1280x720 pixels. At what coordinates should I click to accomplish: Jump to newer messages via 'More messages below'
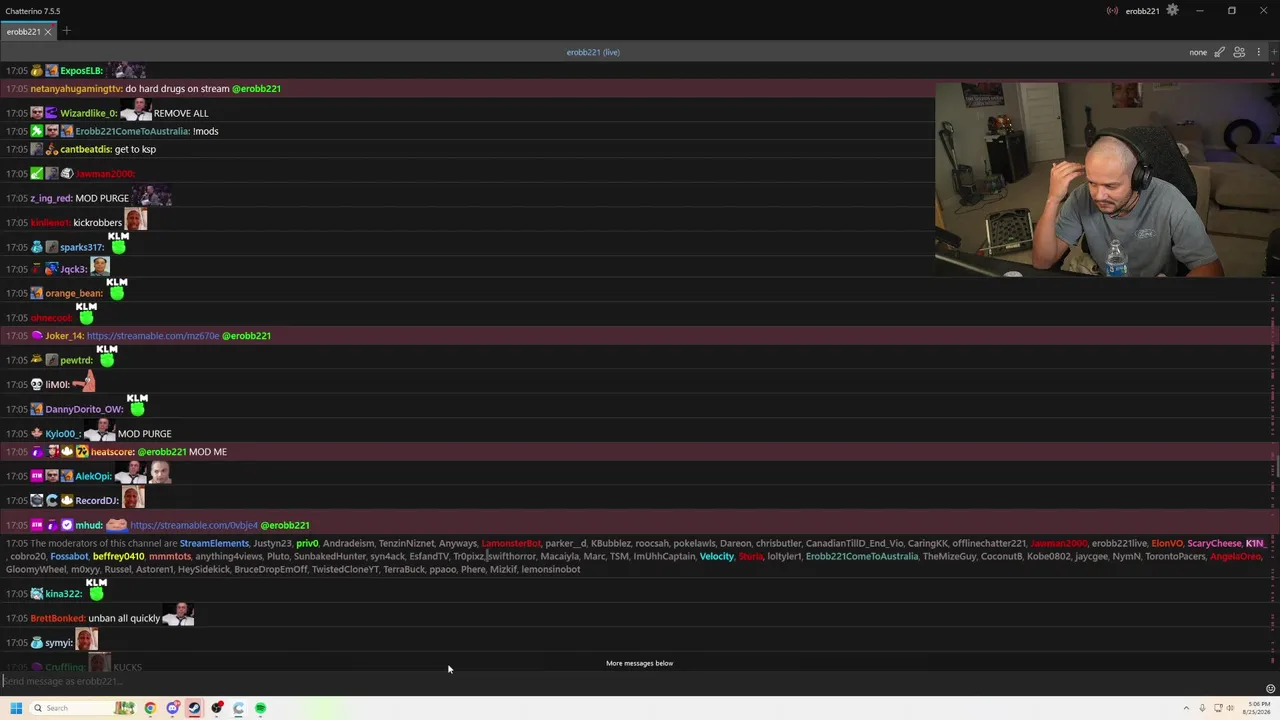(639, 663)
